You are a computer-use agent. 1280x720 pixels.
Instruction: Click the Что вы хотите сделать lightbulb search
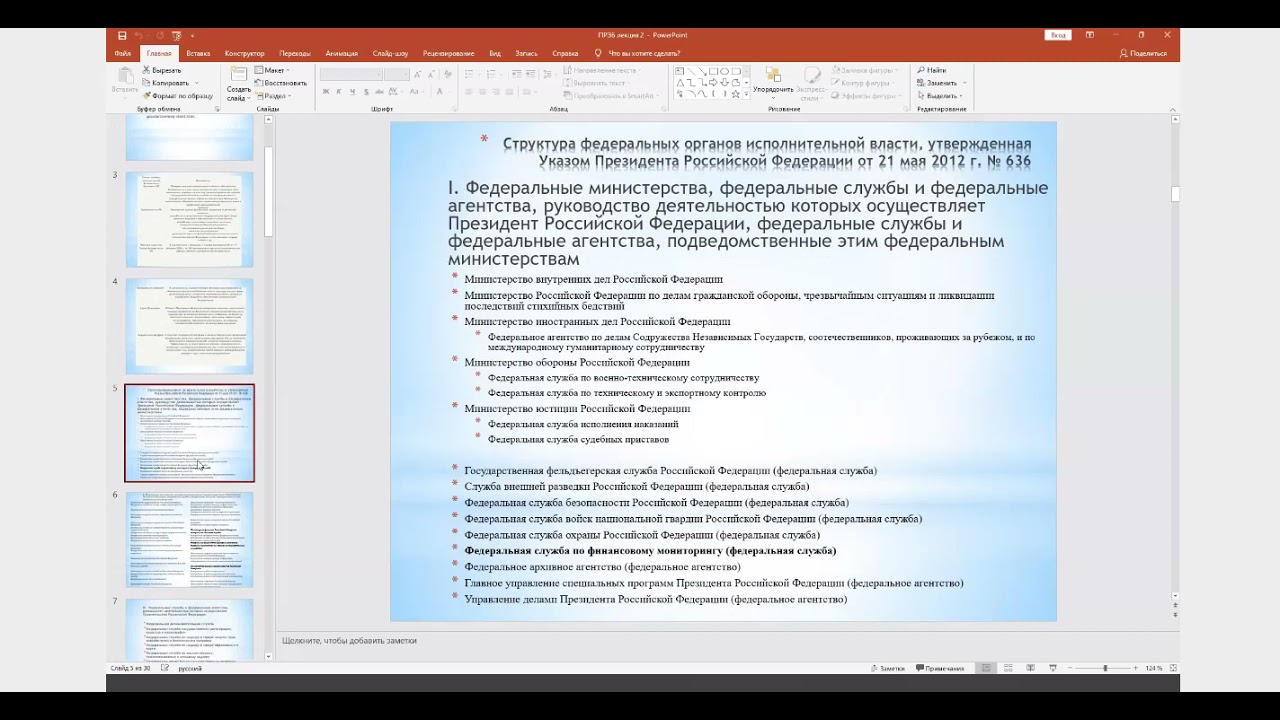pos(637,53)
